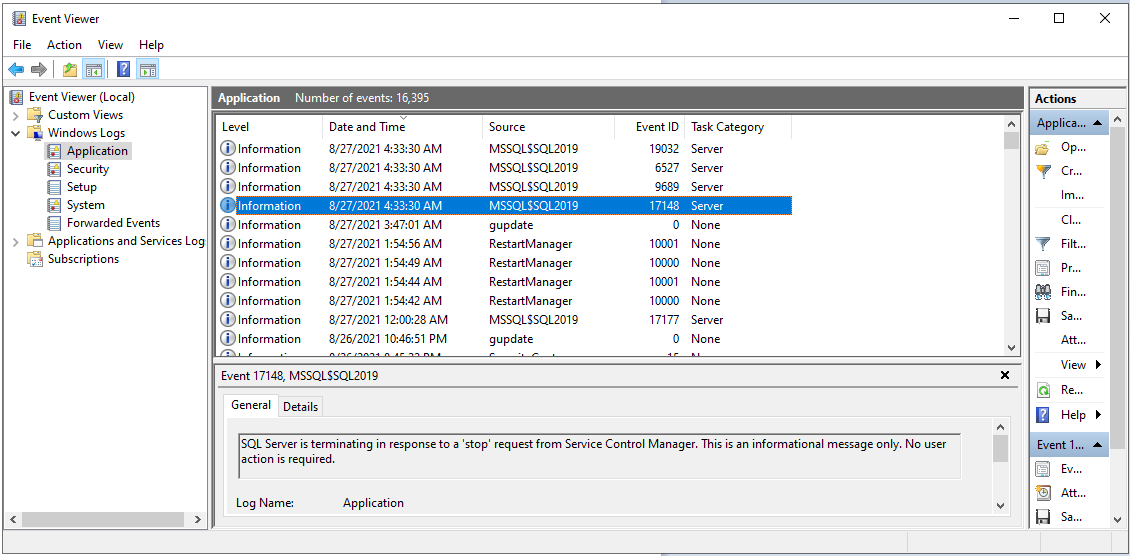Screen dimensions: 1130x556
Task: Toggle the Show/Hide Console Tree toolbar icon
Action: pyautogui.click(x=93, y=69)
